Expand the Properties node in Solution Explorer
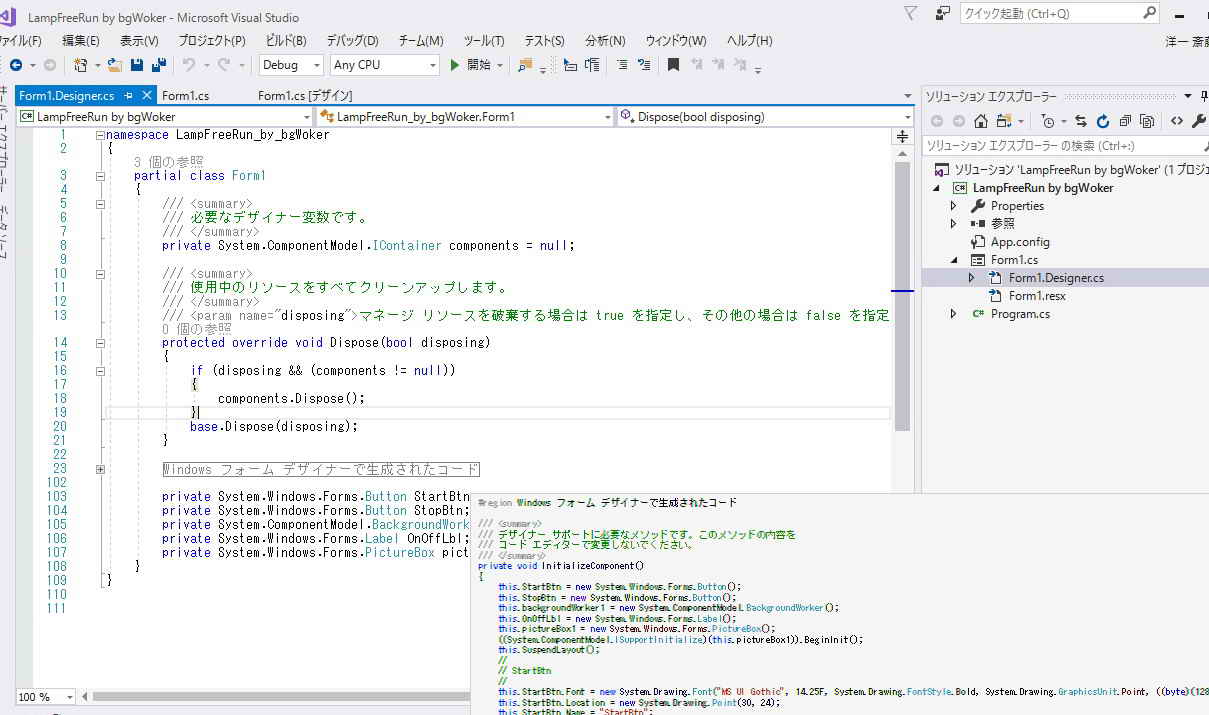1209x715 pixels. click(x=953, y=206)
